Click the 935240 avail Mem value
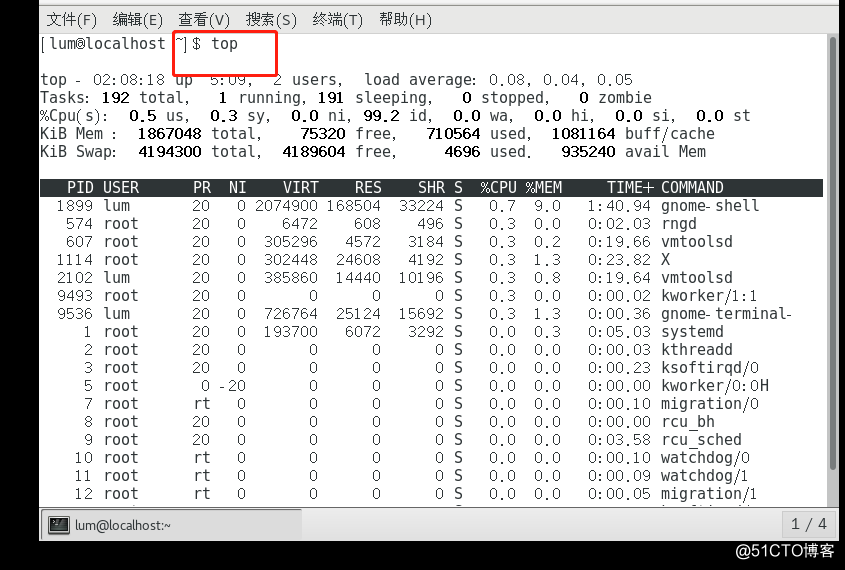The height and width of the screenshot is (570, 845). point(588,152)
